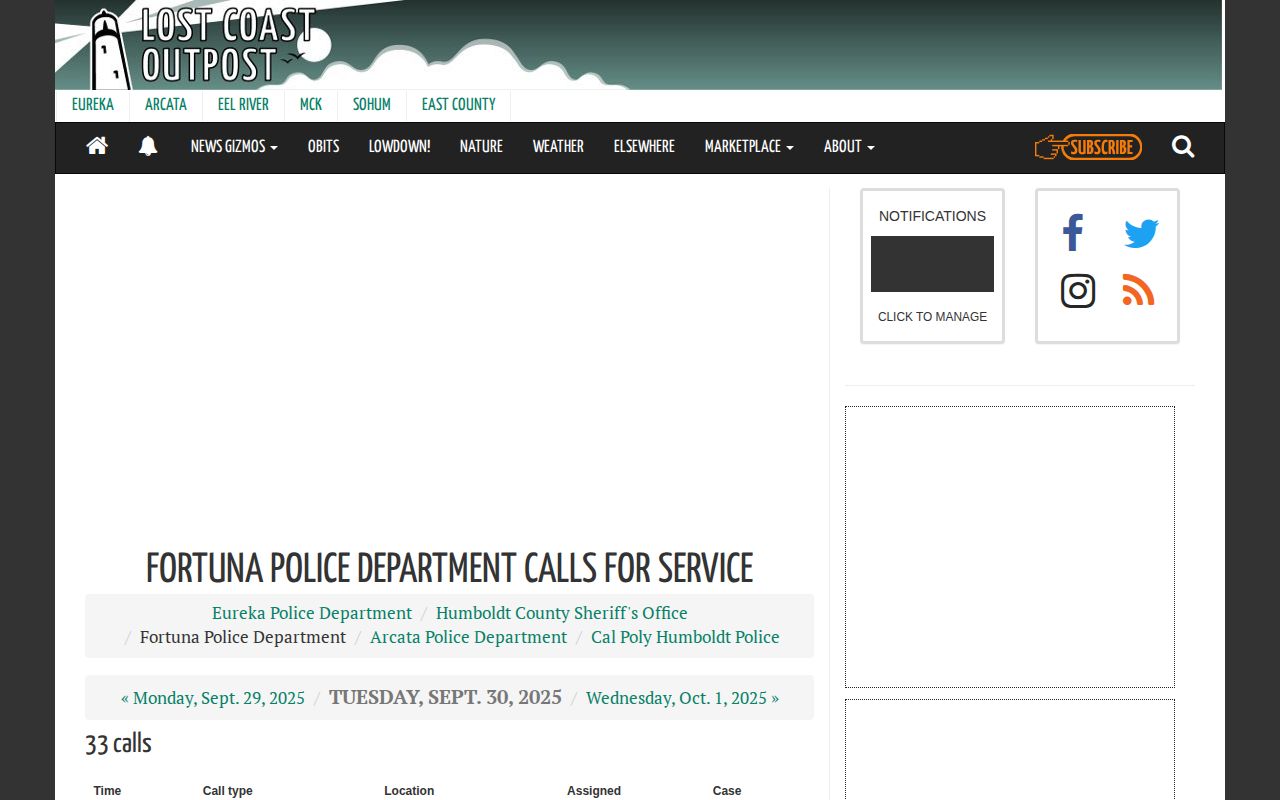This screenshot has width=1280, height=800.
Task: Switch to the Eureka region tab
Action: click(93, 104)
